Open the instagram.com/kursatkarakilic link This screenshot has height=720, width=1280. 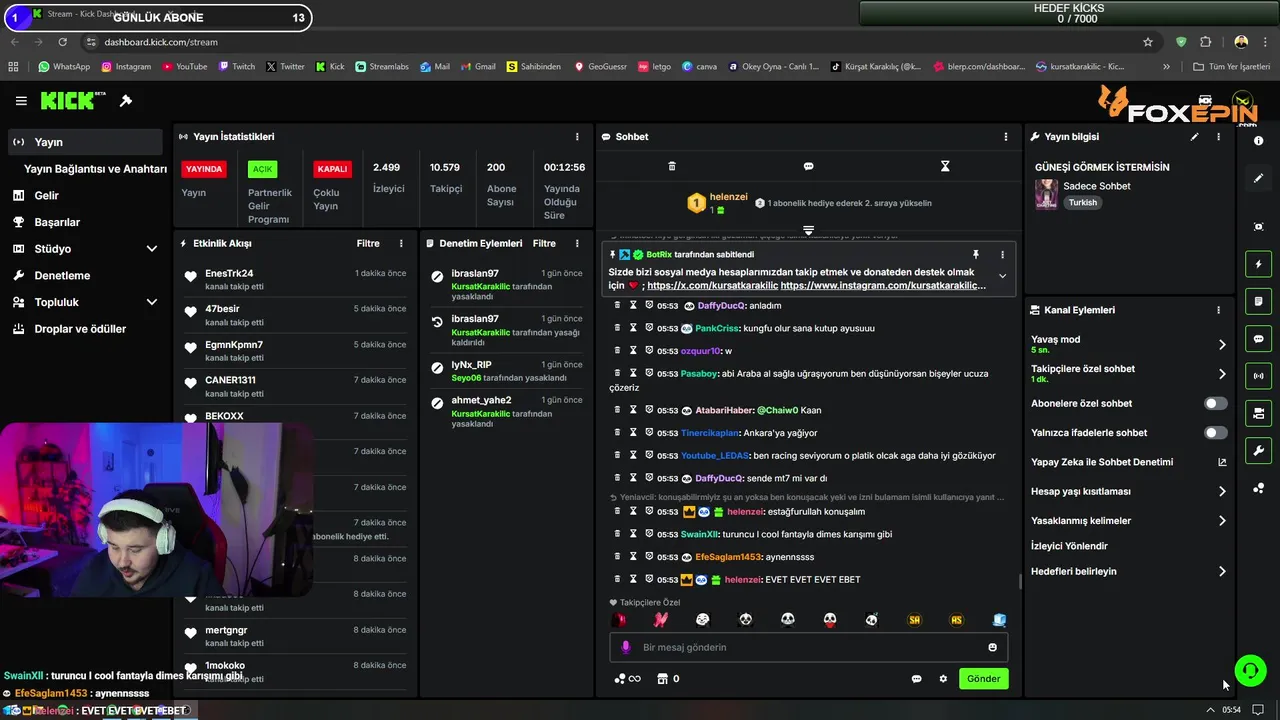(x=883, y=286)
